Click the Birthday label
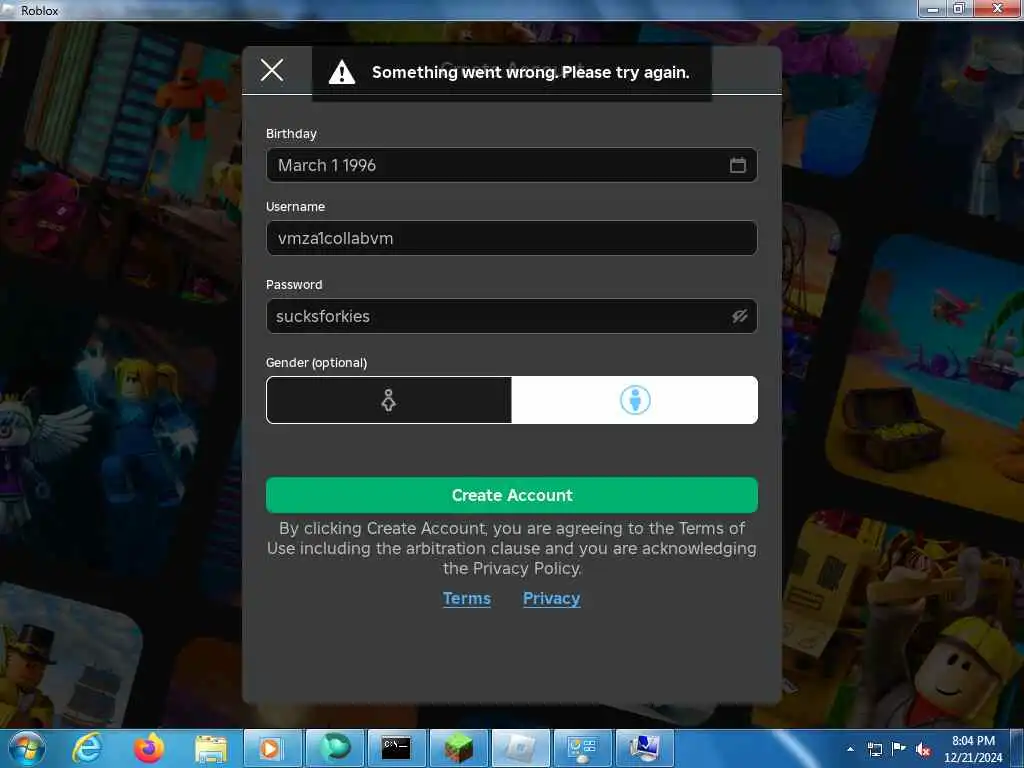The height and width of the screenshot is (768, 1024). point(291,133)
